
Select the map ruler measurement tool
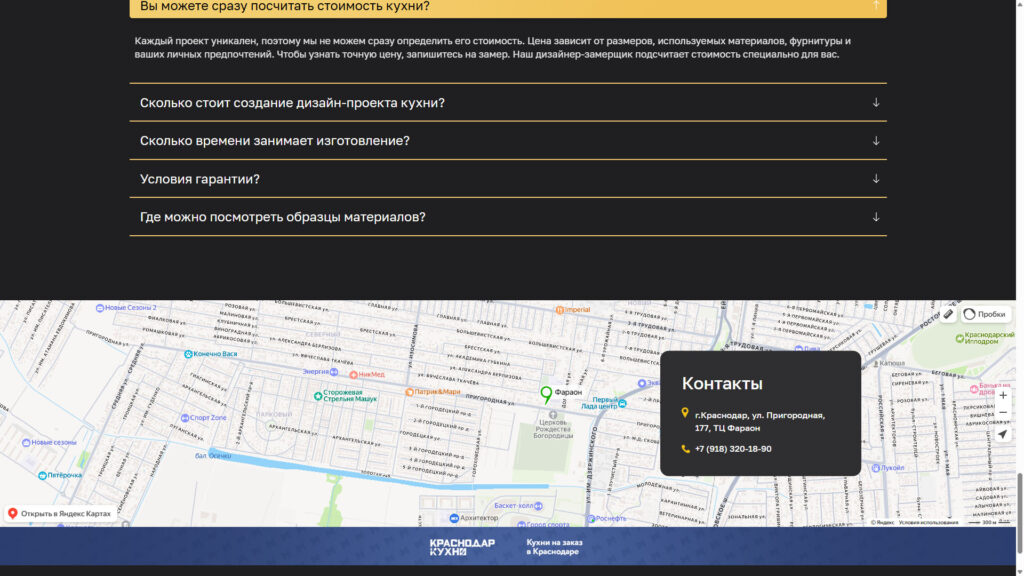[948, 314]
